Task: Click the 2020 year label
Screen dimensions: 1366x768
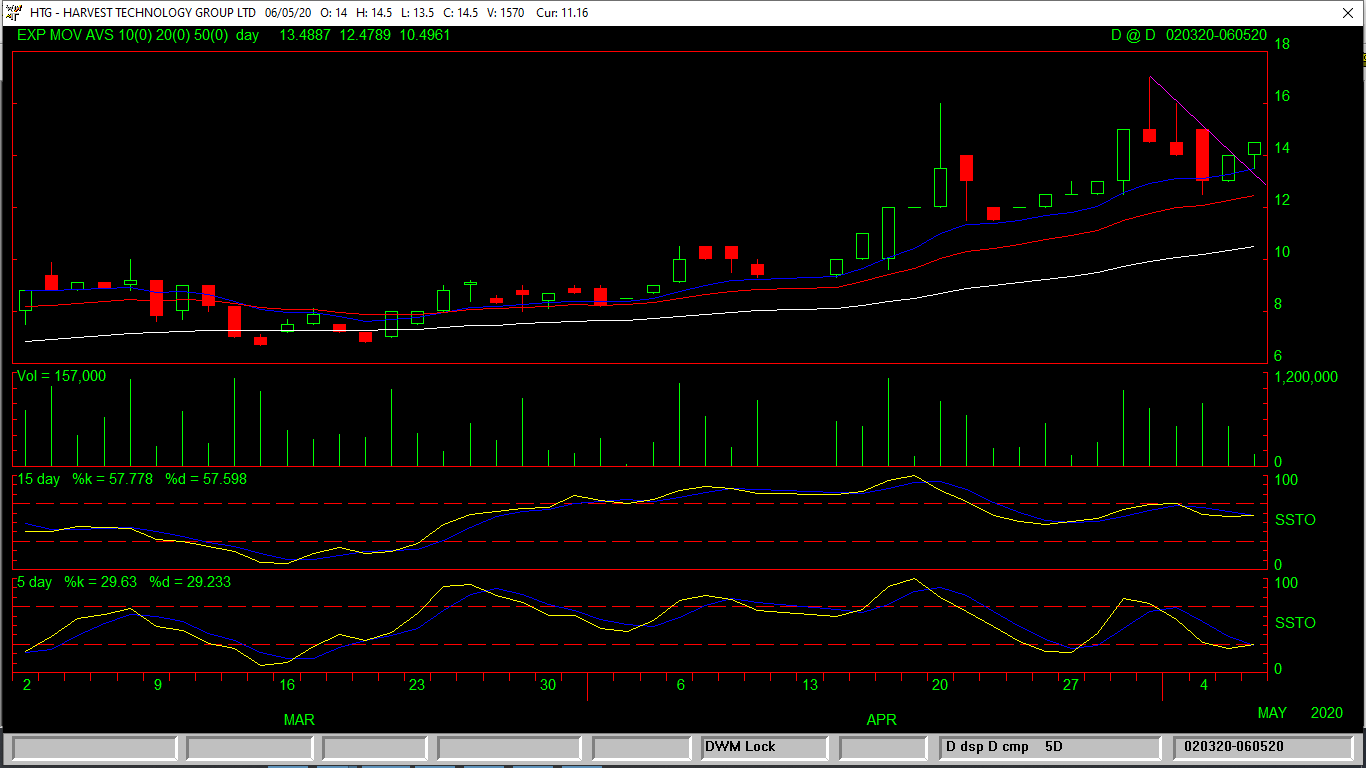Action: pos(1327,713)
